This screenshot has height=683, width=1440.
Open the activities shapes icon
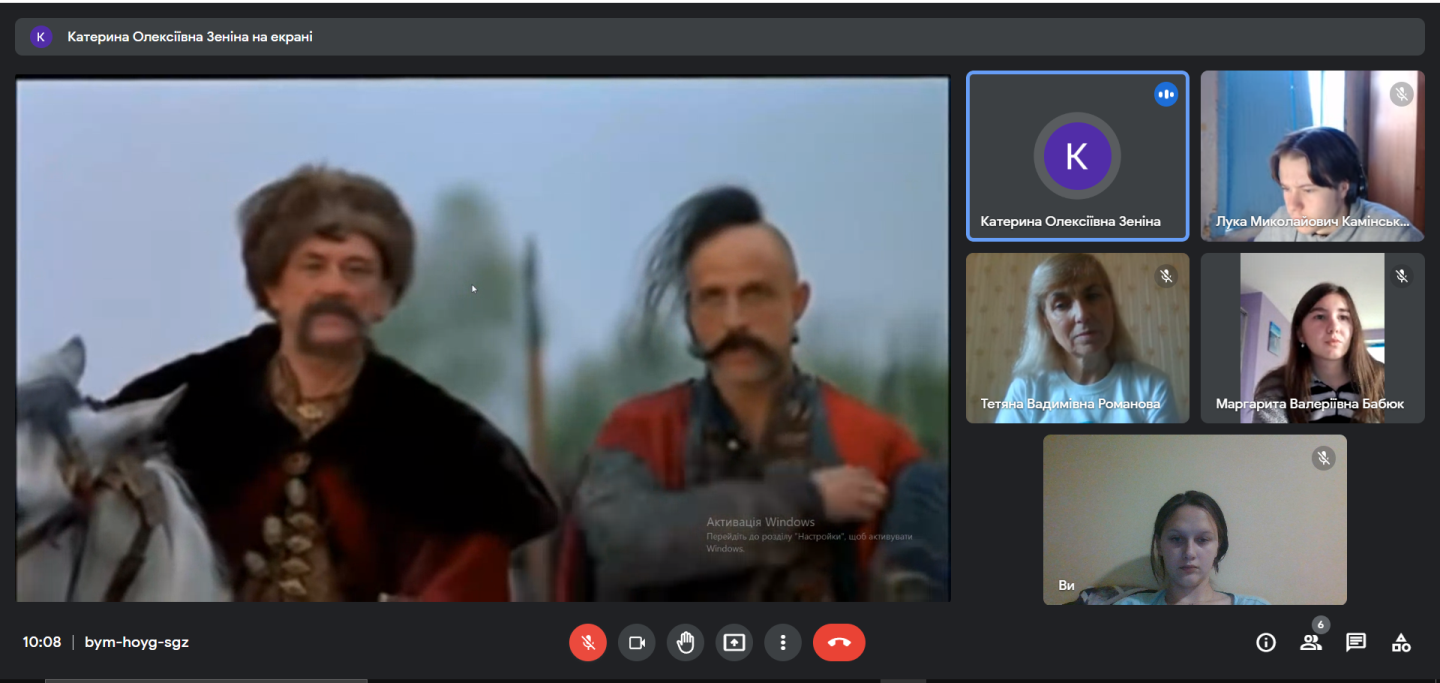click(x=1401, y=643)
